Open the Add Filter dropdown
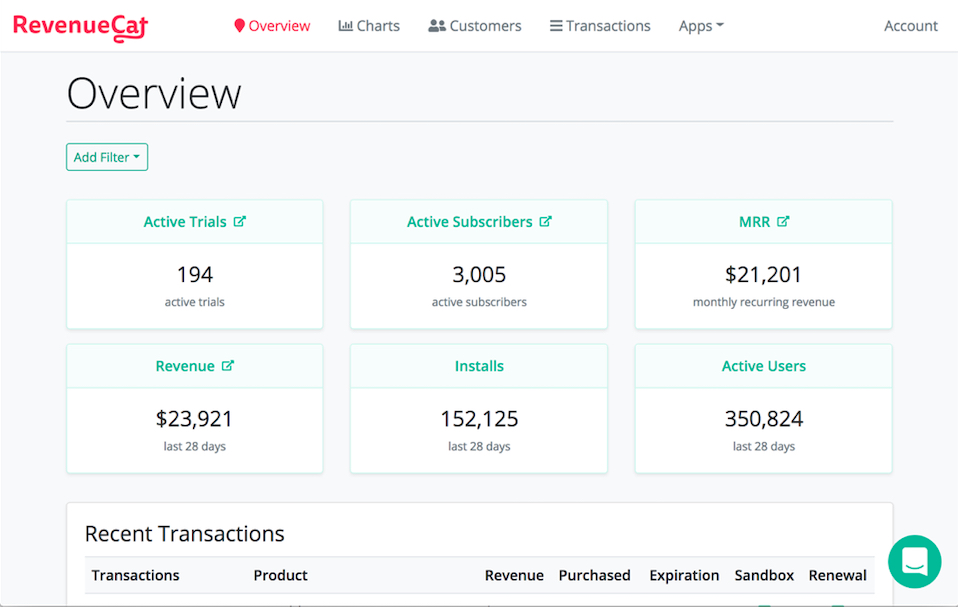 coord(107,157)
